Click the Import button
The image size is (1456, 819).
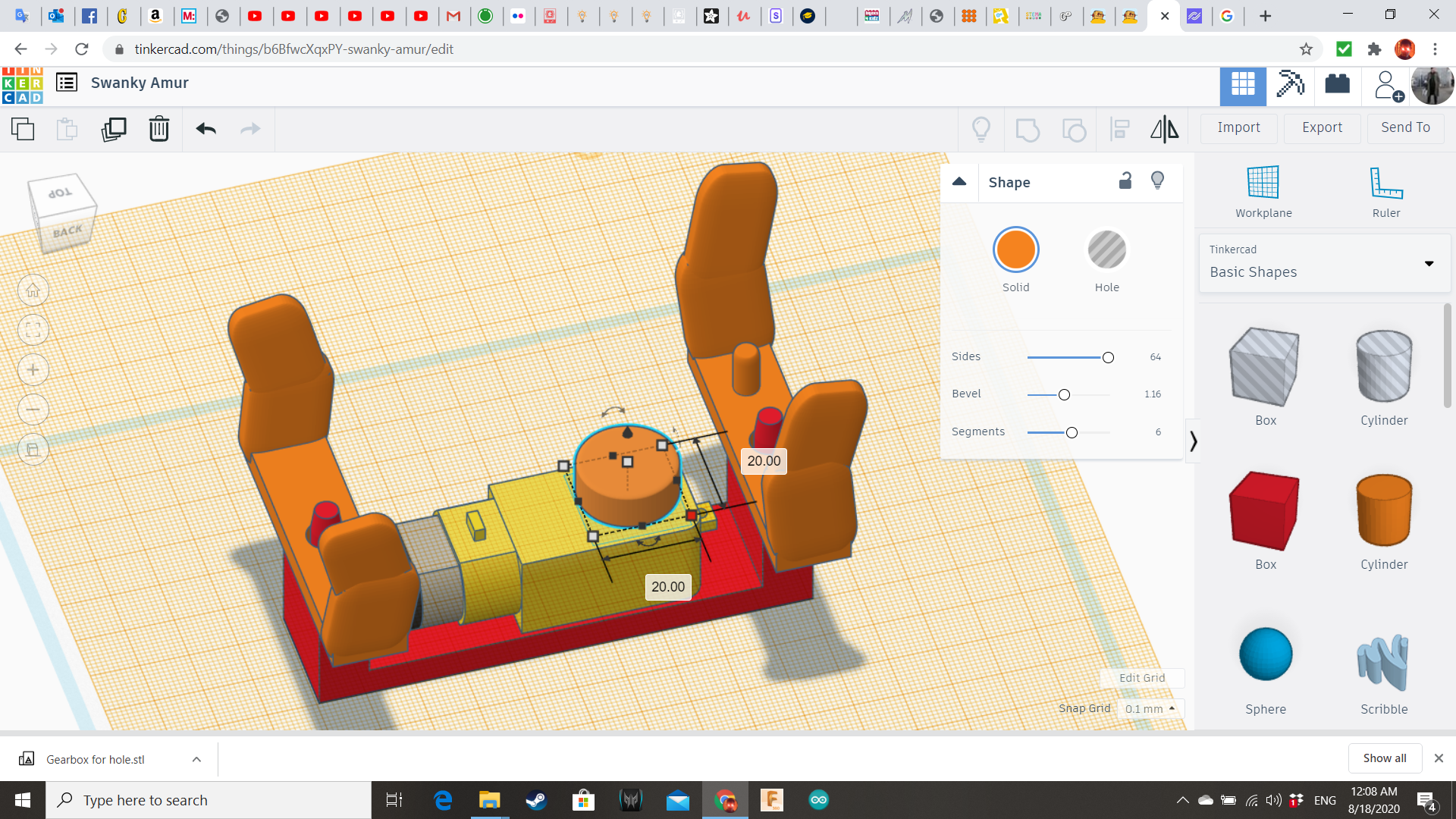1238,128
